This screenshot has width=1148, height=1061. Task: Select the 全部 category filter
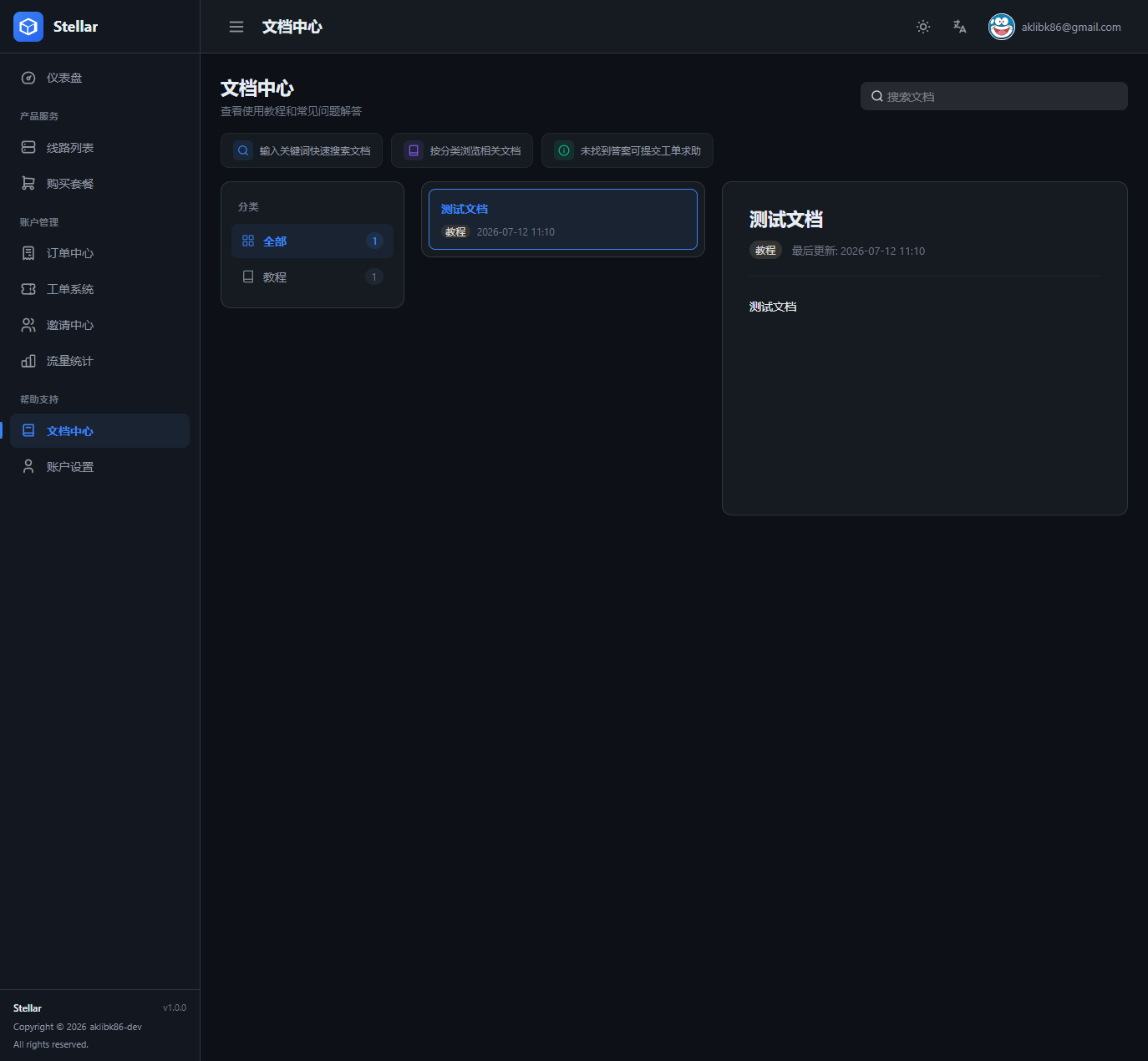[312, 241]
